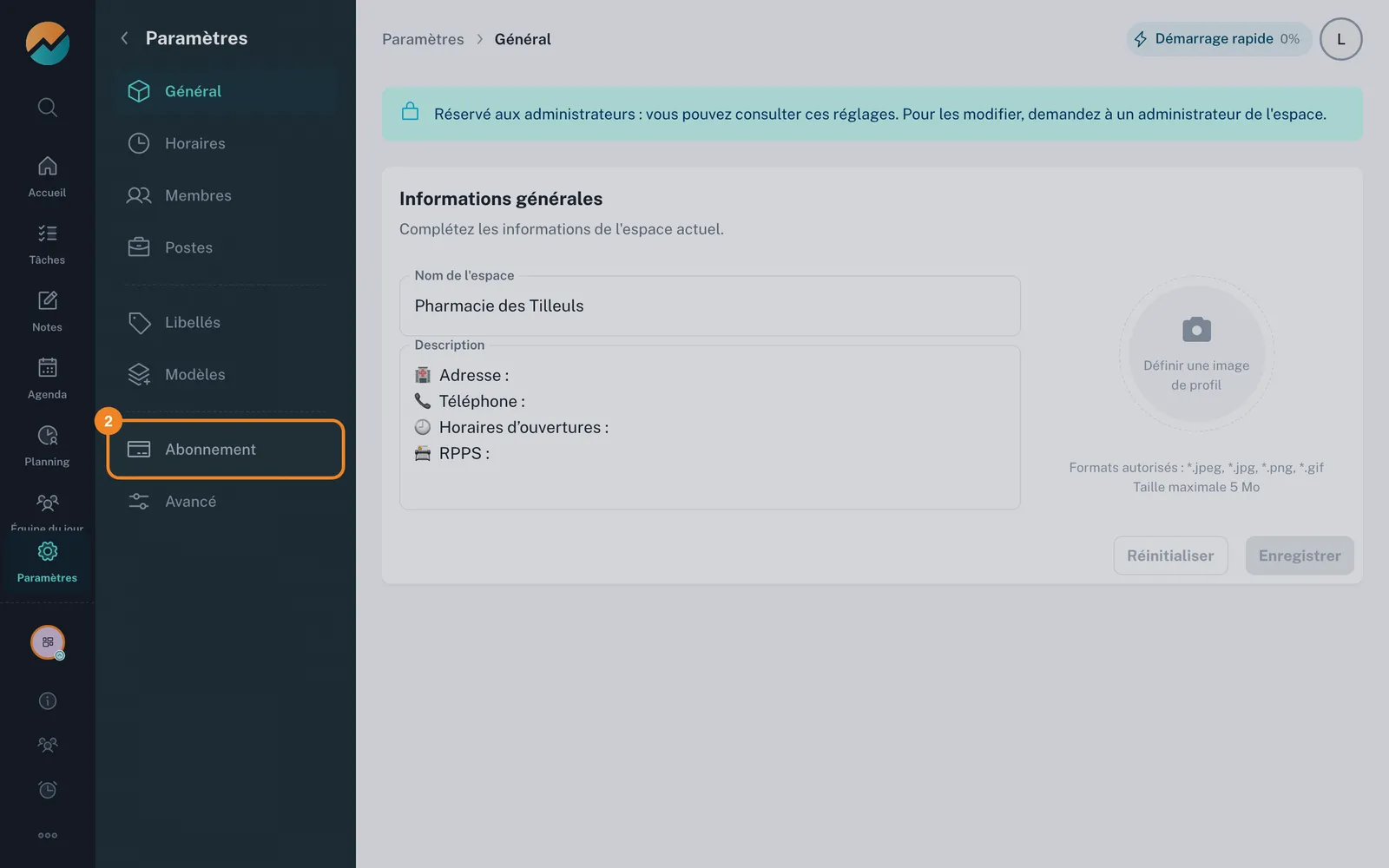Click the back chevron beside Paramètres
1389x868 pixels.
point(124,38)
